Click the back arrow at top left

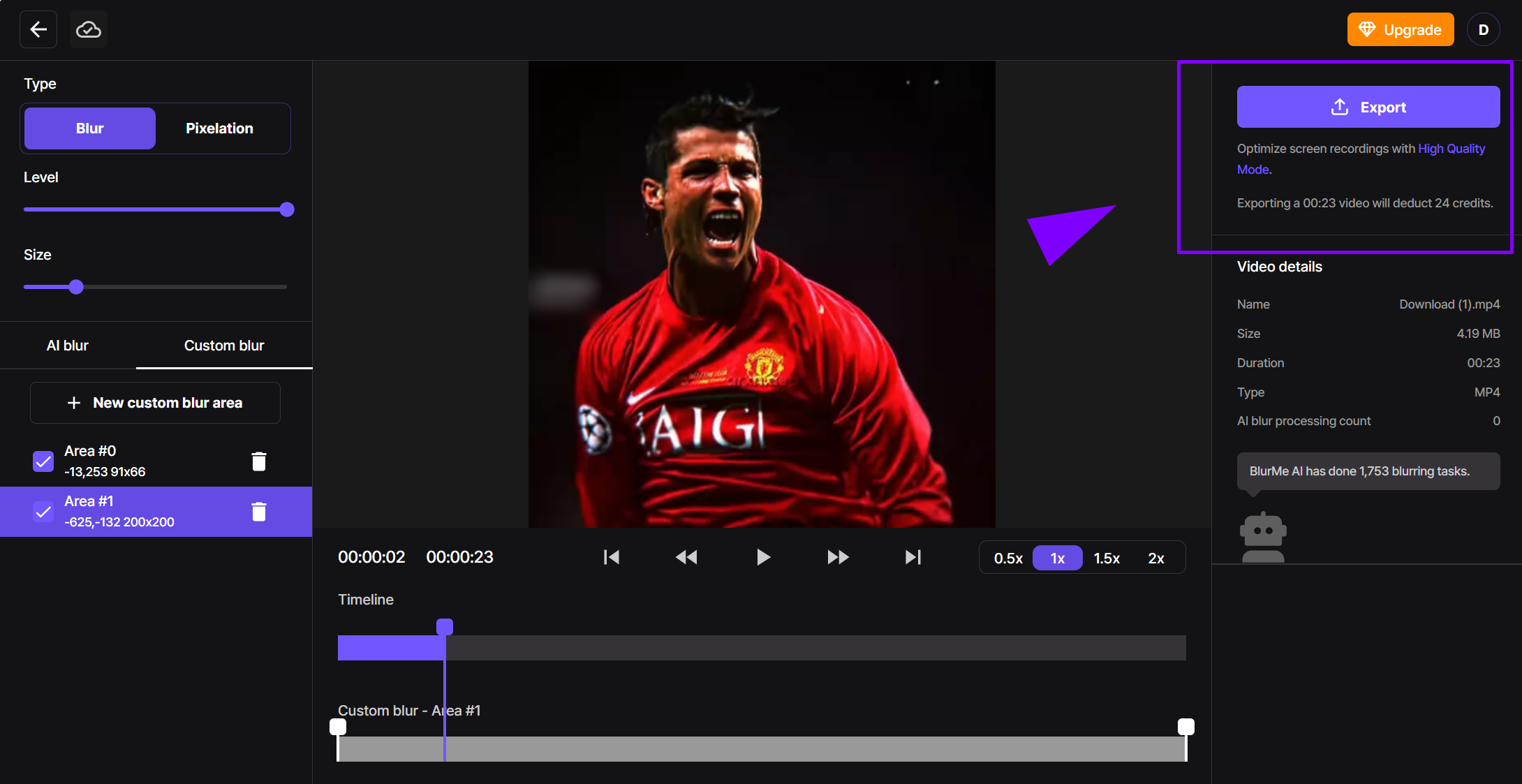[38, 29]
